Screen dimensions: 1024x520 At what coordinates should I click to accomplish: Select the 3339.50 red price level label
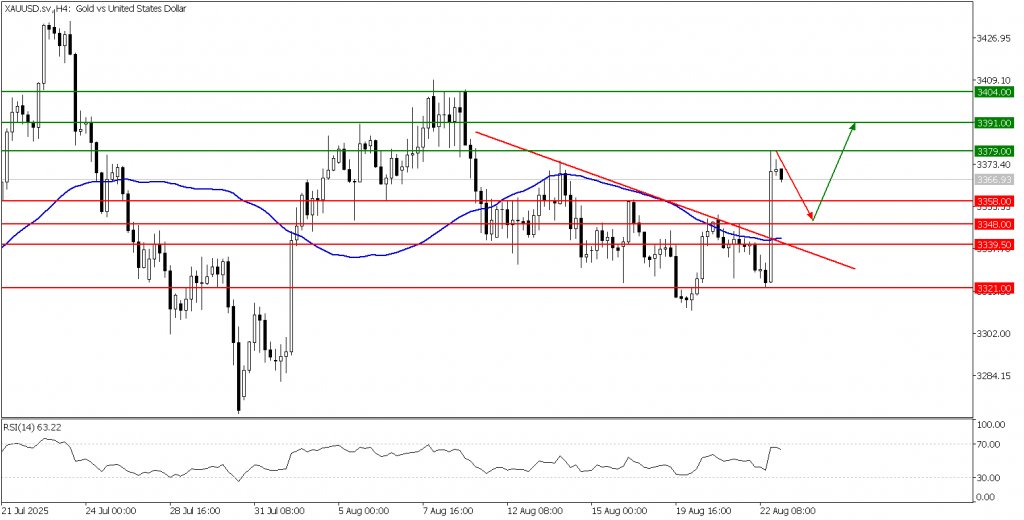994,244
